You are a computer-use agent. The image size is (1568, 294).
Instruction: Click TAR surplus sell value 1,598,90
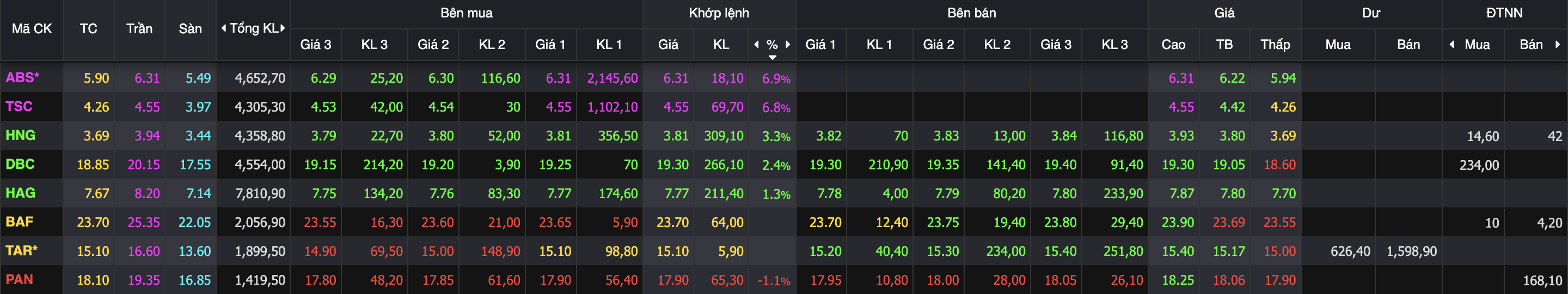1412,252
